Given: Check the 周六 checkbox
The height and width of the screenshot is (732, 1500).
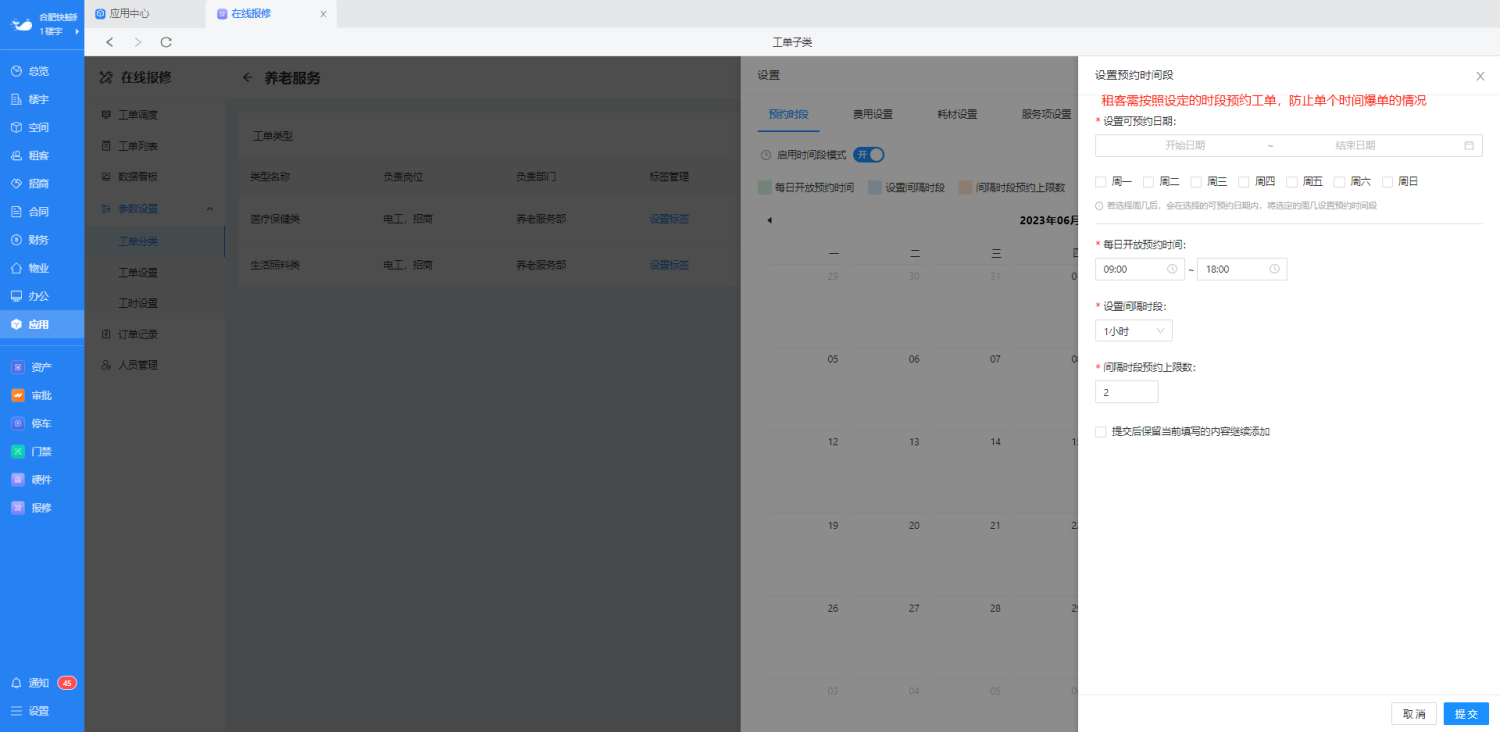Looking at the screenshot, I should click(x=1340, y=182).
